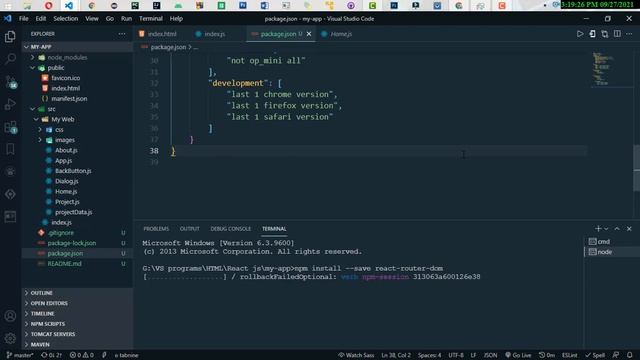Open the File menu
This screenshot has width=640, height=360.
24,18
